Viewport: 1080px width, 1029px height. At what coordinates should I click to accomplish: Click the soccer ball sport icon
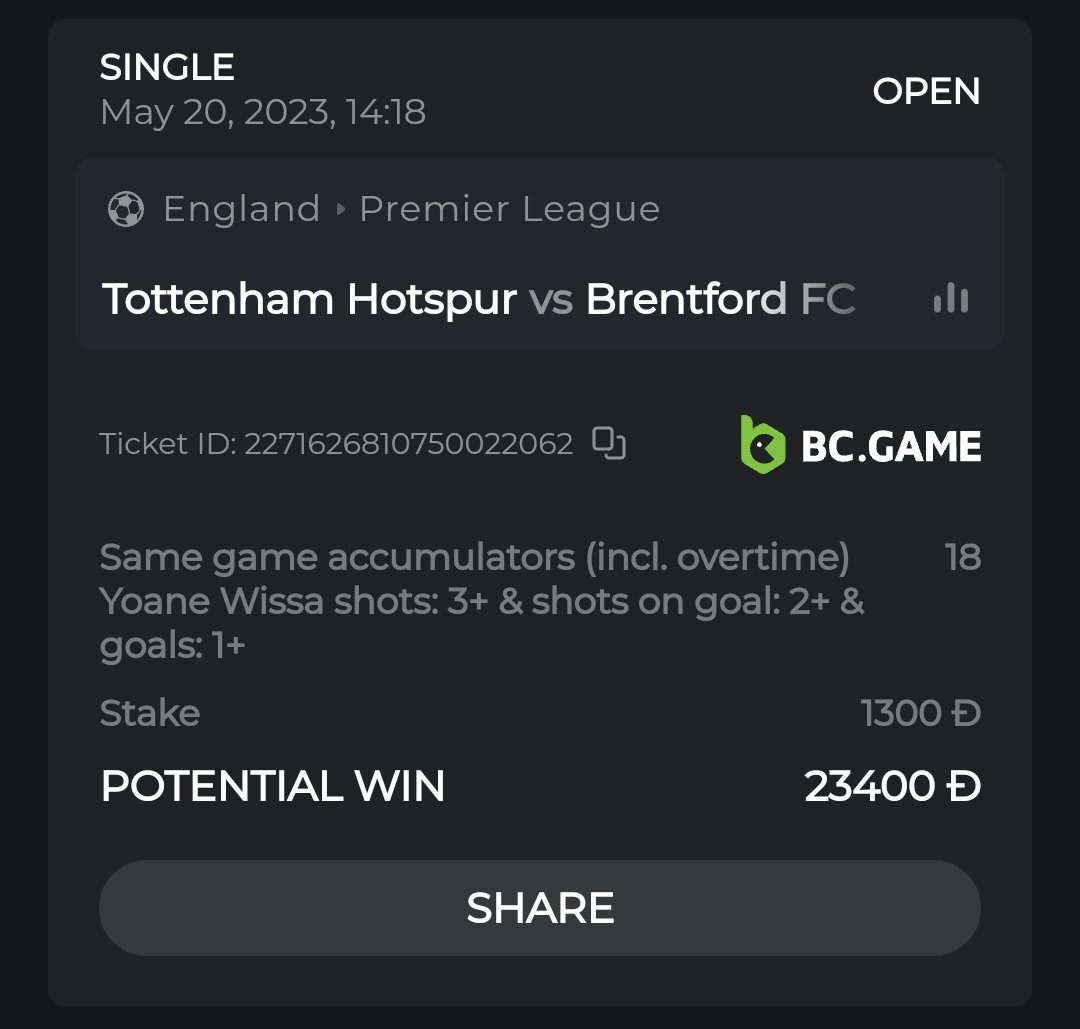click(125, 209)
